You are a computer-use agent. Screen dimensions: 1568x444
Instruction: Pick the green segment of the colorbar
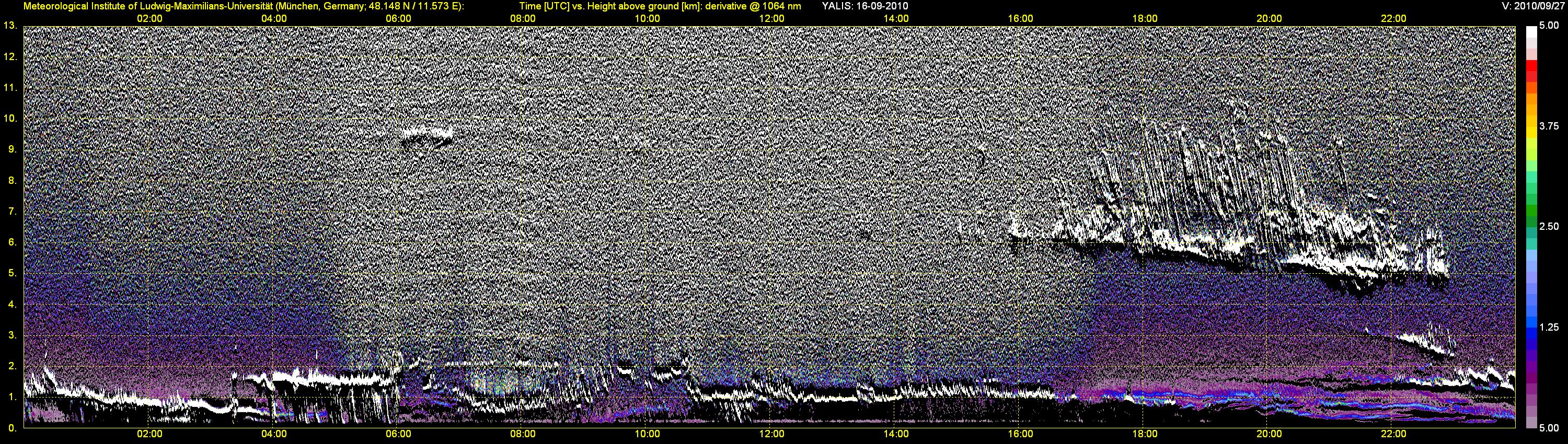[1531, 210]
